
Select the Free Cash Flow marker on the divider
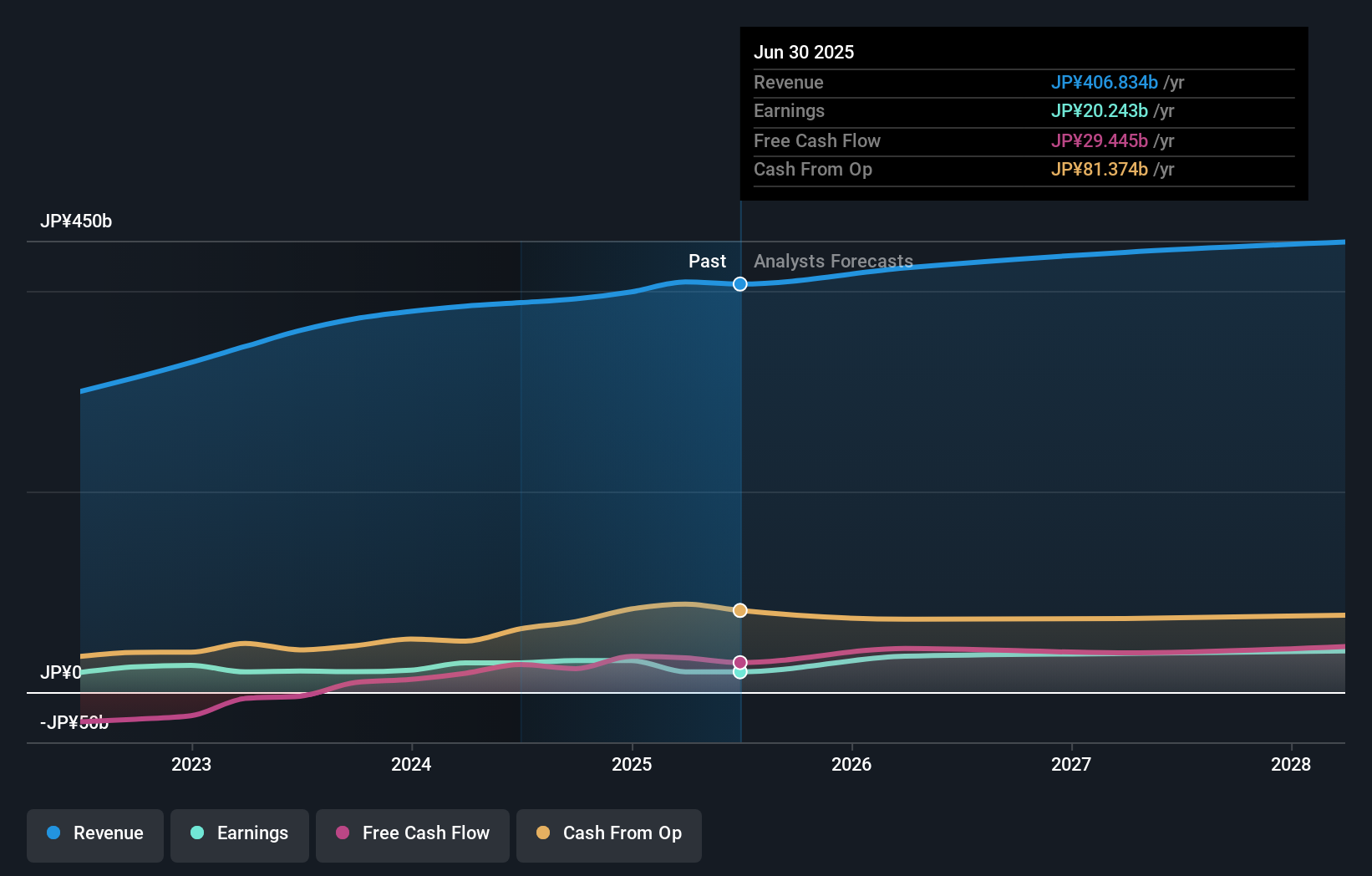(x=739, y=660)
